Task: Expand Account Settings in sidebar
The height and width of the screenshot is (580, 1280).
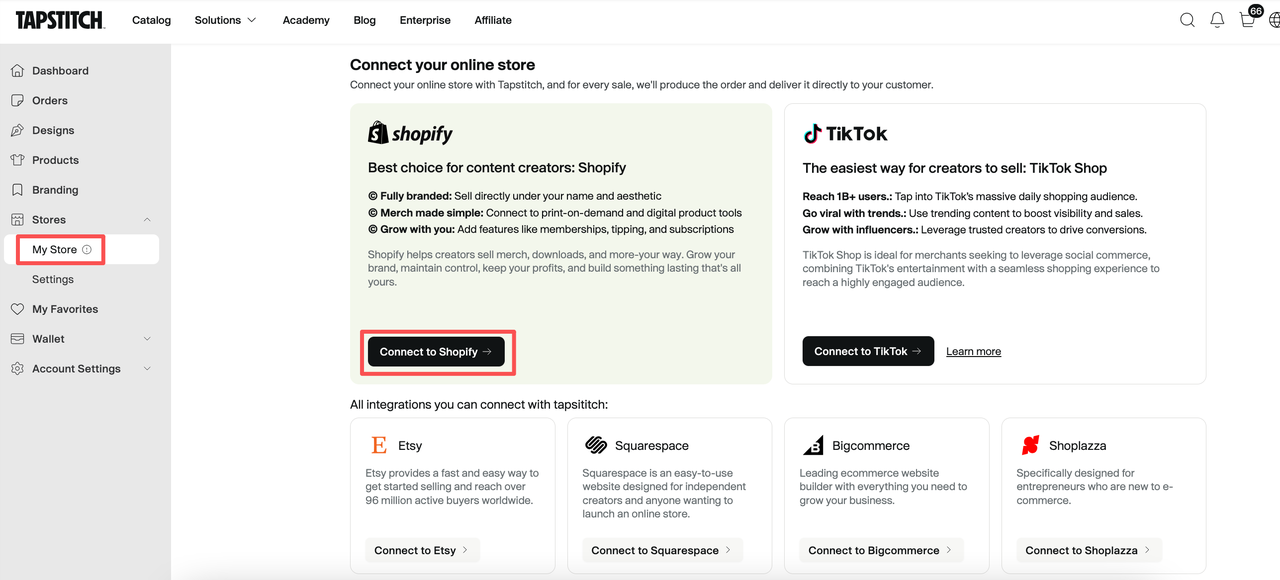Action: tap(147, 369)
